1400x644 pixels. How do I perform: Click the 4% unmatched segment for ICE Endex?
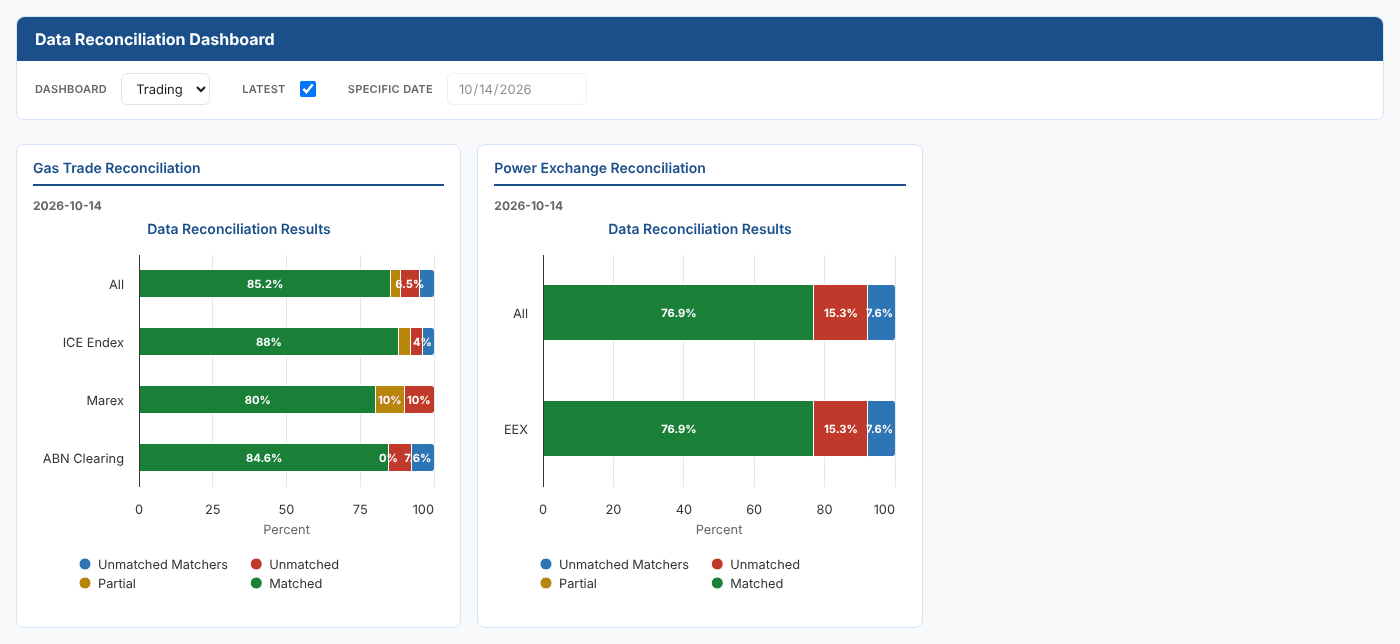[416, 342]
